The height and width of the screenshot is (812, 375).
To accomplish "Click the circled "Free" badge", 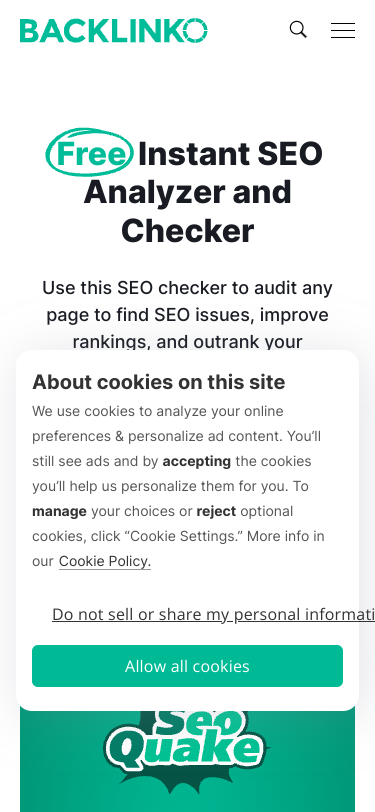I will coord(91,152).
